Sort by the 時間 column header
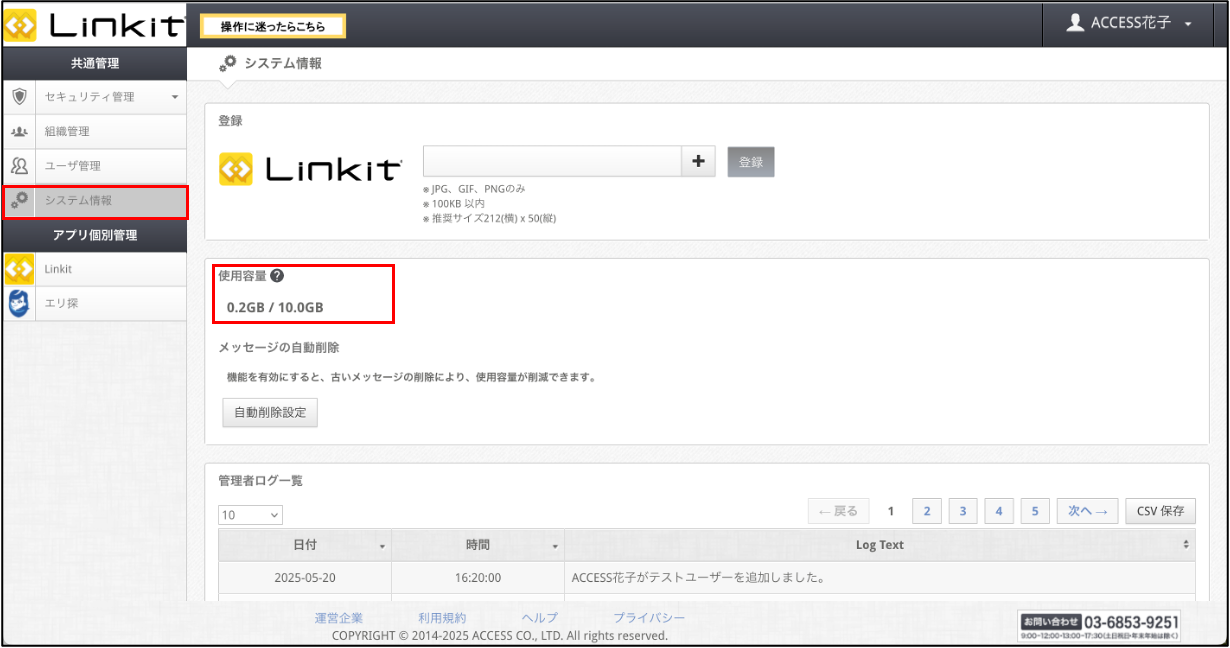The height and width of the screenshot is (648, 1230). click(x=478, y=545)
